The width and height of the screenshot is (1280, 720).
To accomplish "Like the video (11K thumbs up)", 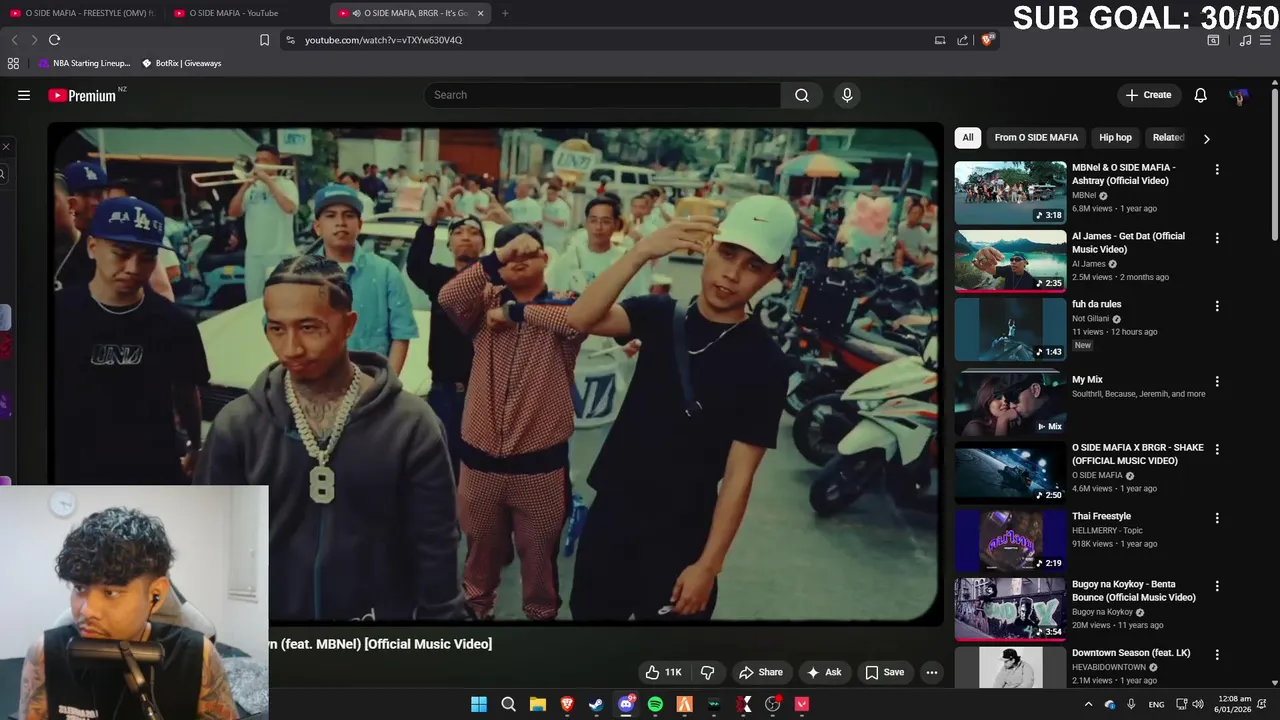I will pyautogui.click(x=664, y=672).
